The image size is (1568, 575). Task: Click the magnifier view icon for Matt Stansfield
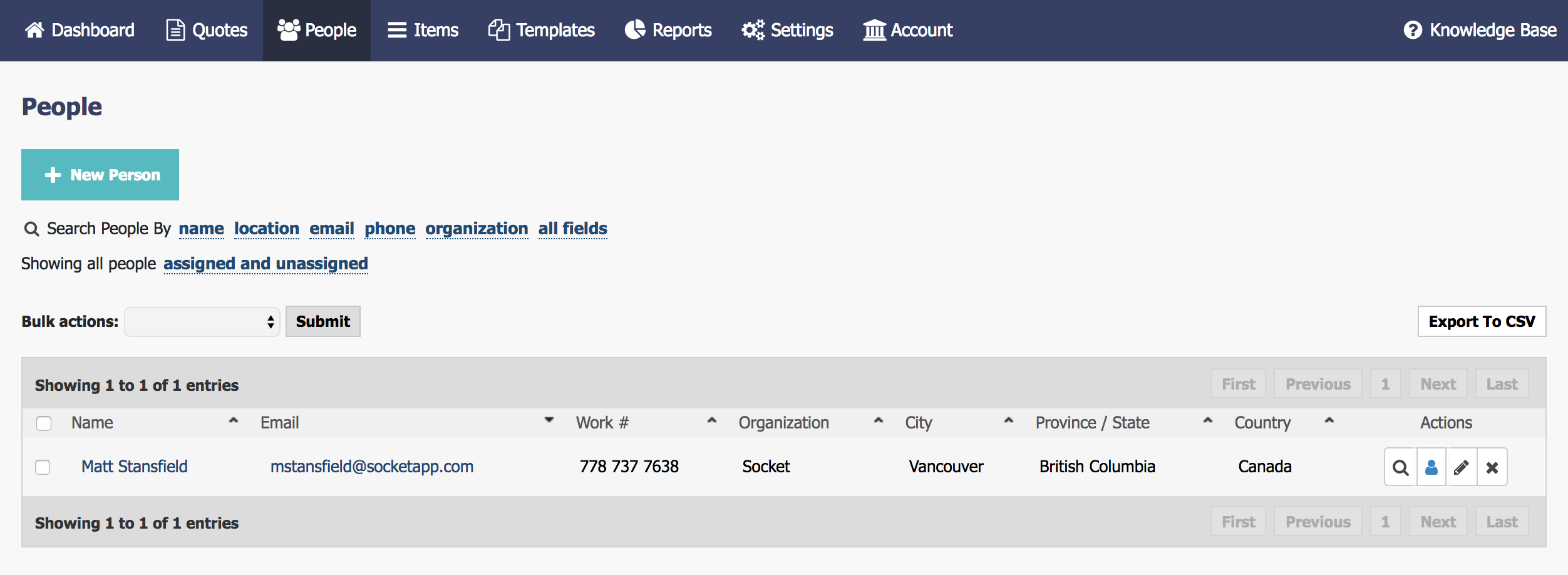click(x=1400, y=467)
